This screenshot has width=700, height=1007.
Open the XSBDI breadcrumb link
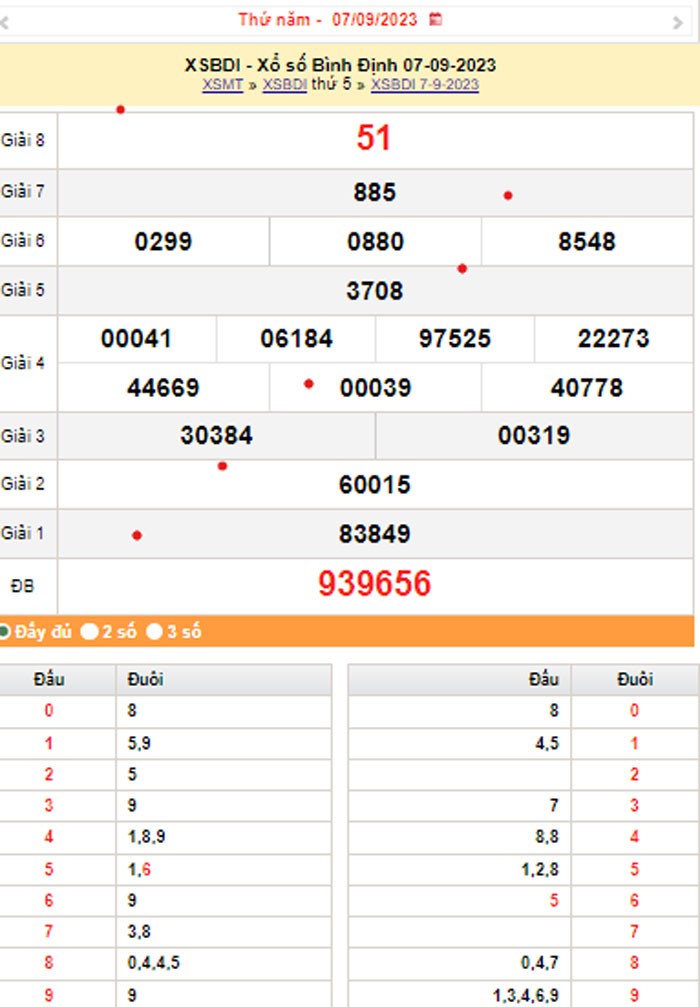point(284,85)
